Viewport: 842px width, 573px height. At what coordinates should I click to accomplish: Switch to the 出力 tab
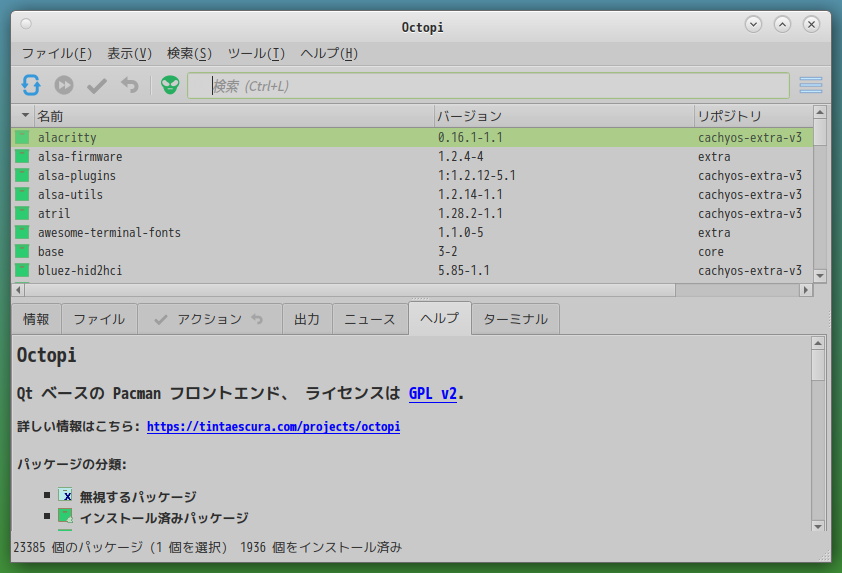click(307, 319)
